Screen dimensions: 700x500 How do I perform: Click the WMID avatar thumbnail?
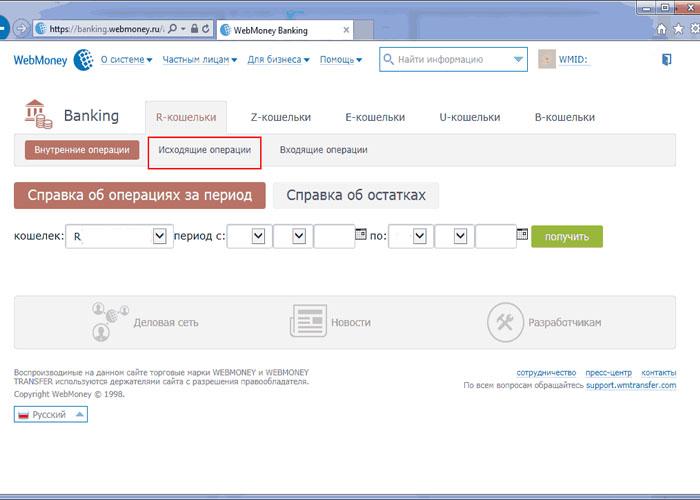point(546,59)
